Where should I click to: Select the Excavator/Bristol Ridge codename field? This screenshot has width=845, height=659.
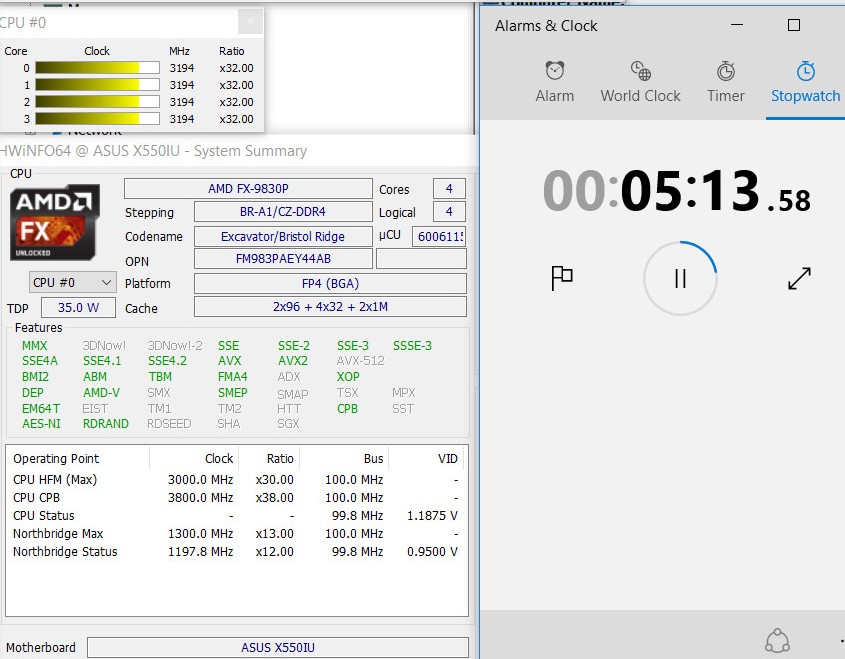coord(282,236)
